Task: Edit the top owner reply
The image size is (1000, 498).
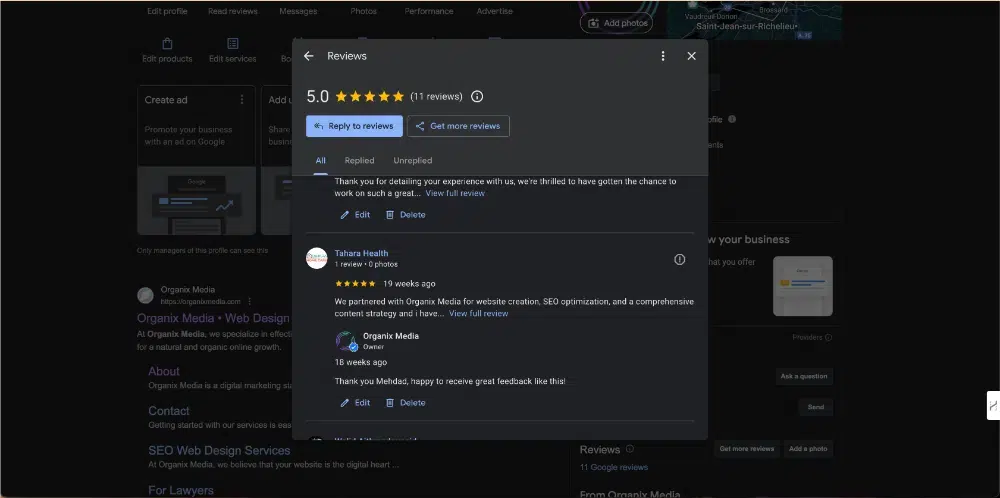Action: (355, 215)
